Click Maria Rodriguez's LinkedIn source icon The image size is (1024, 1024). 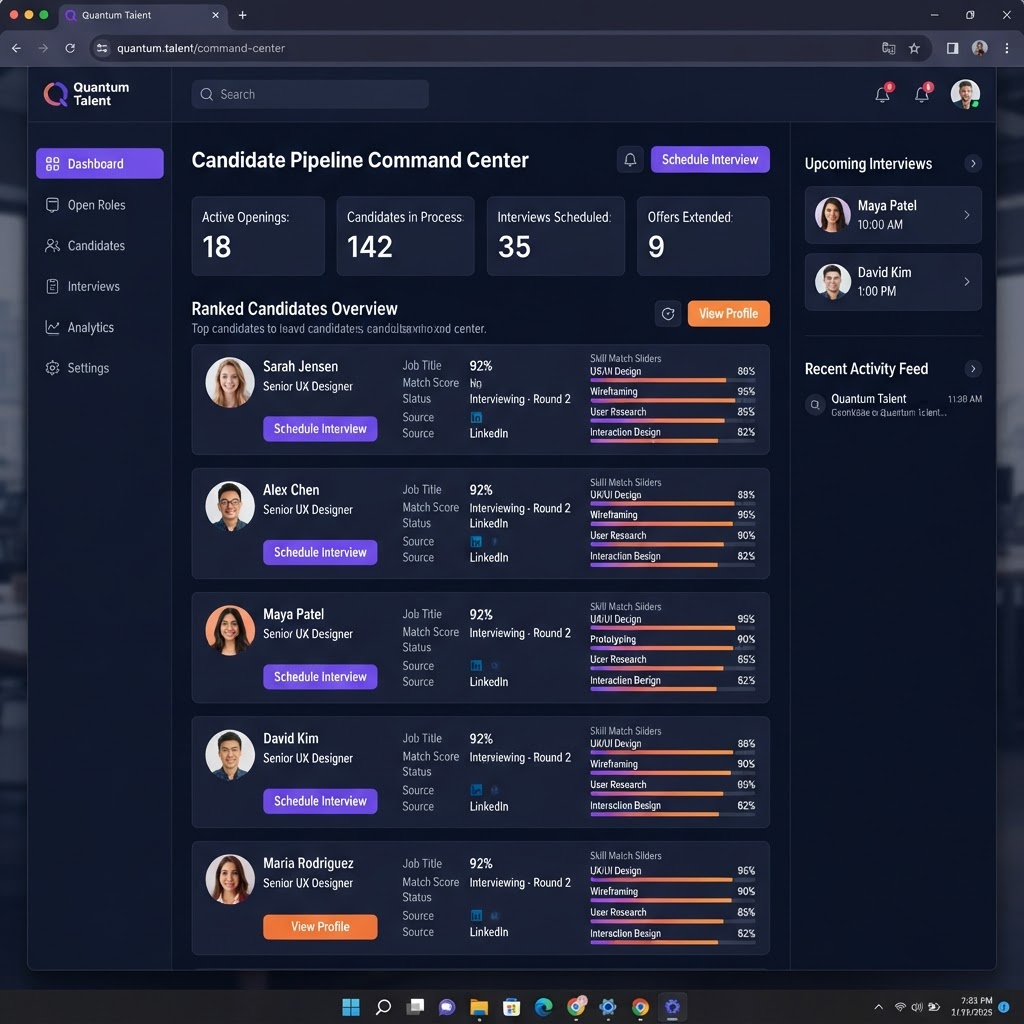pos(476,915)
